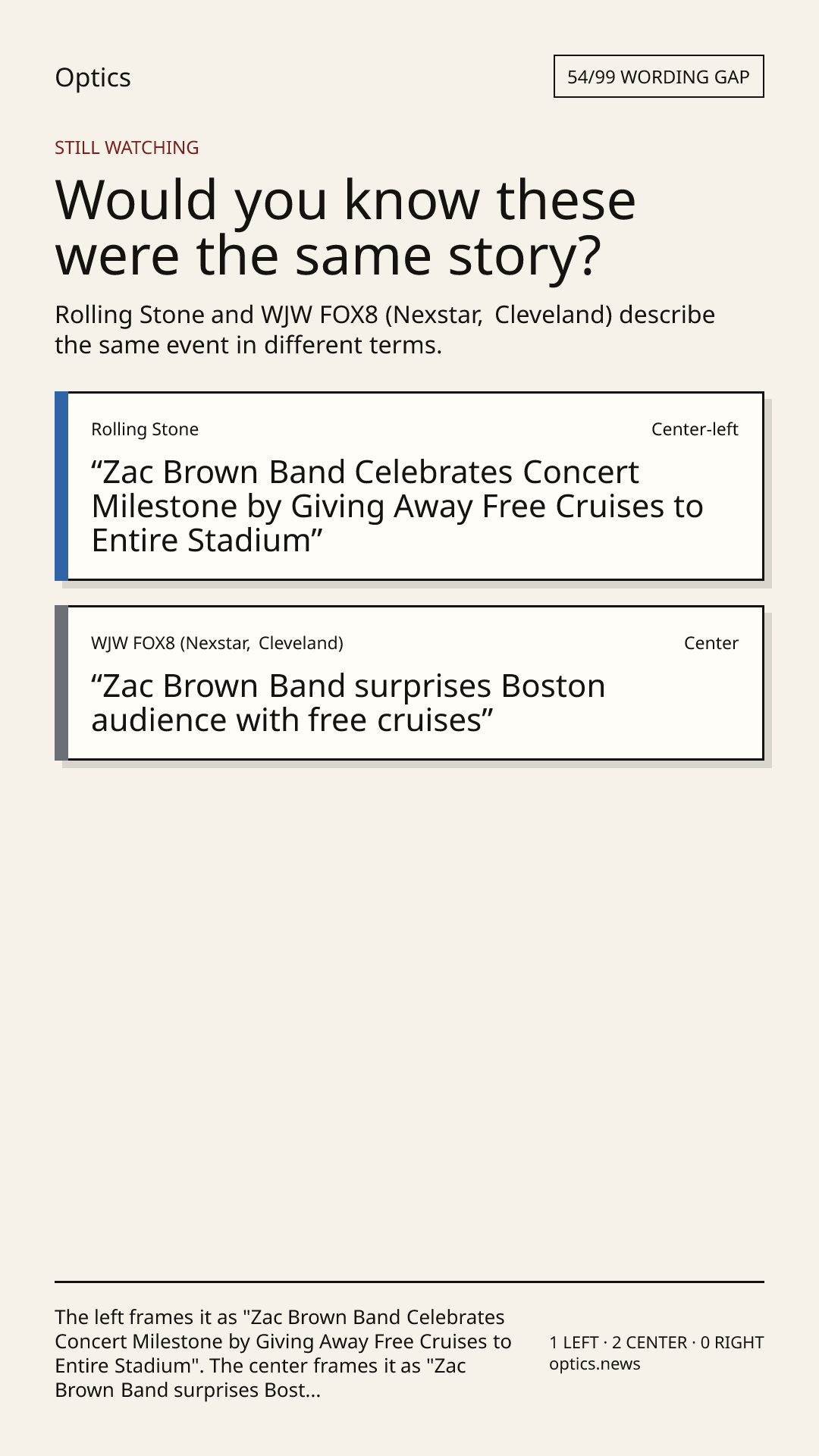
Task: Click the gray bias stripe on WJW FOX8 card
Action: coord(61,682)
